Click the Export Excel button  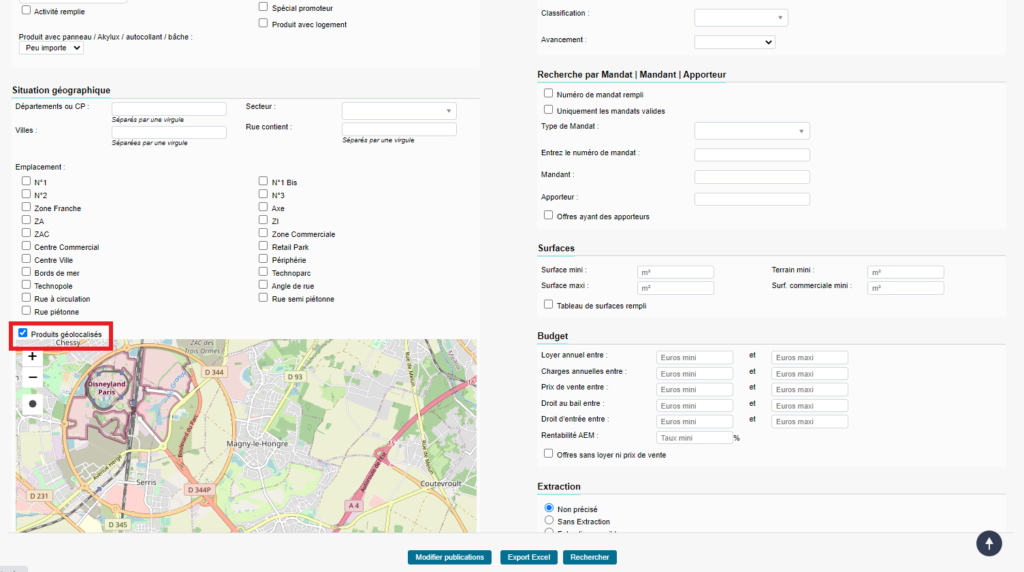point(529,557)
